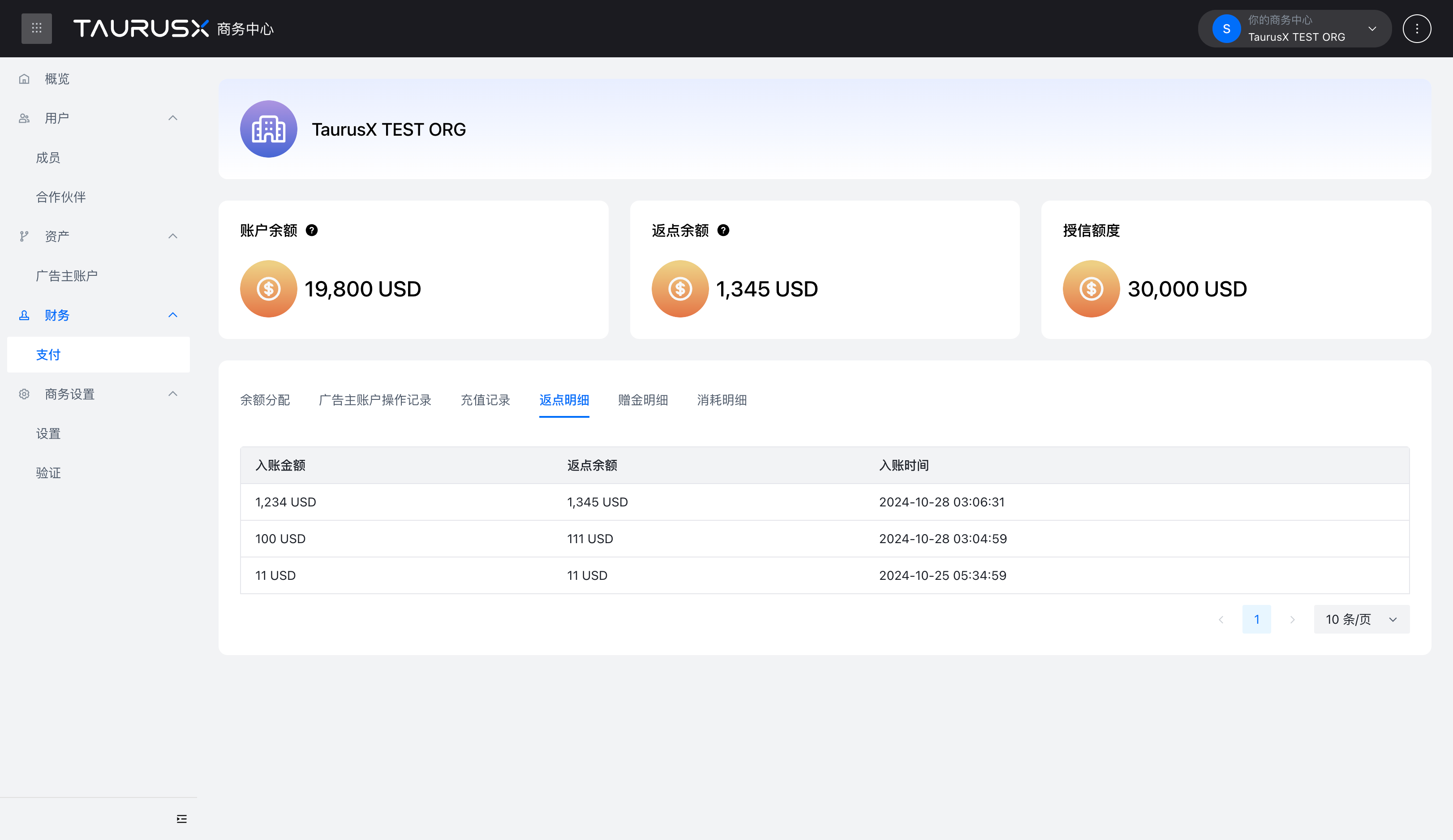Click the users icon beside 用户
The image size is (1453, 840).
(24, 118)
